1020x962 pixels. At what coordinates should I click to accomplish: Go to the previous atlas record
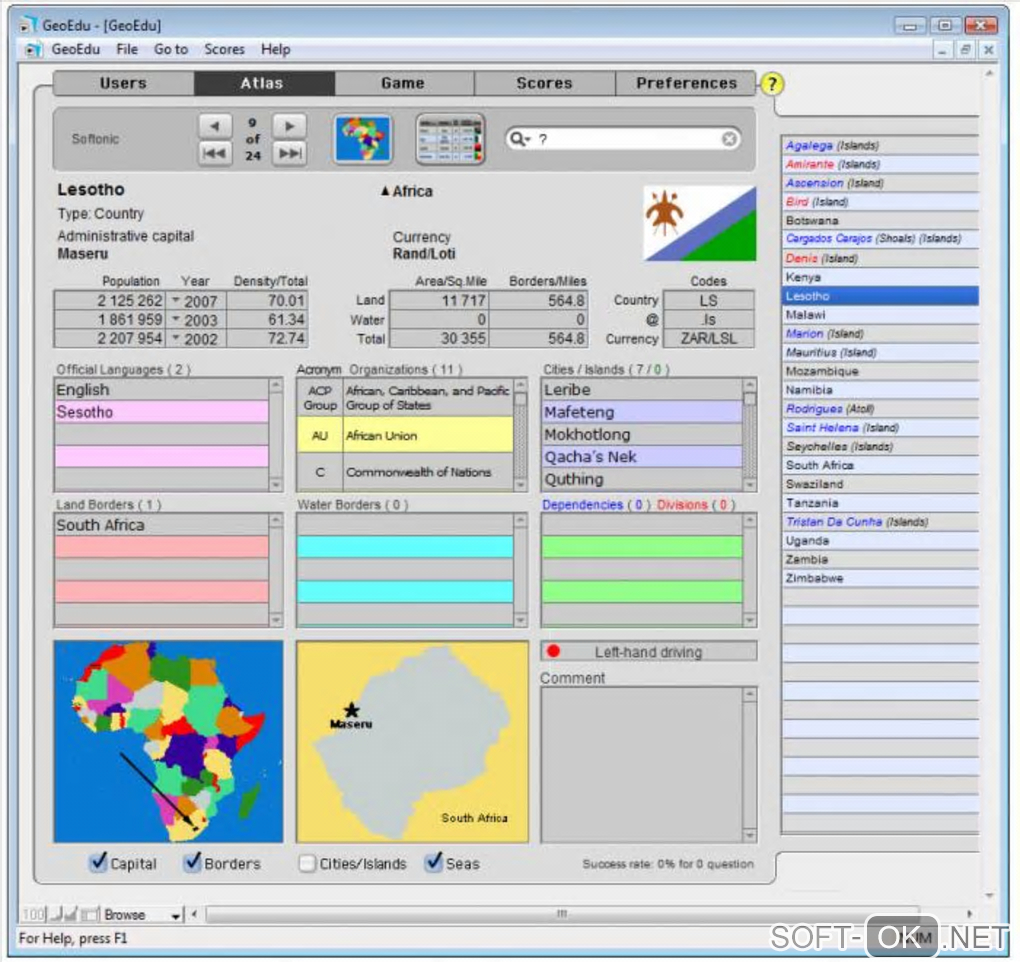click(215, 126)
